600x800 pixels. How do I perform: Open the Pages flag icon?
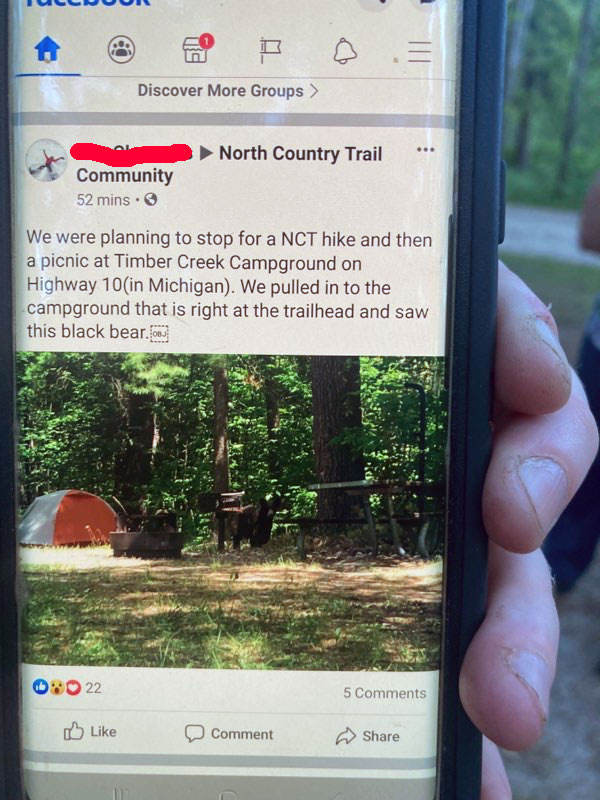point(270,51)
